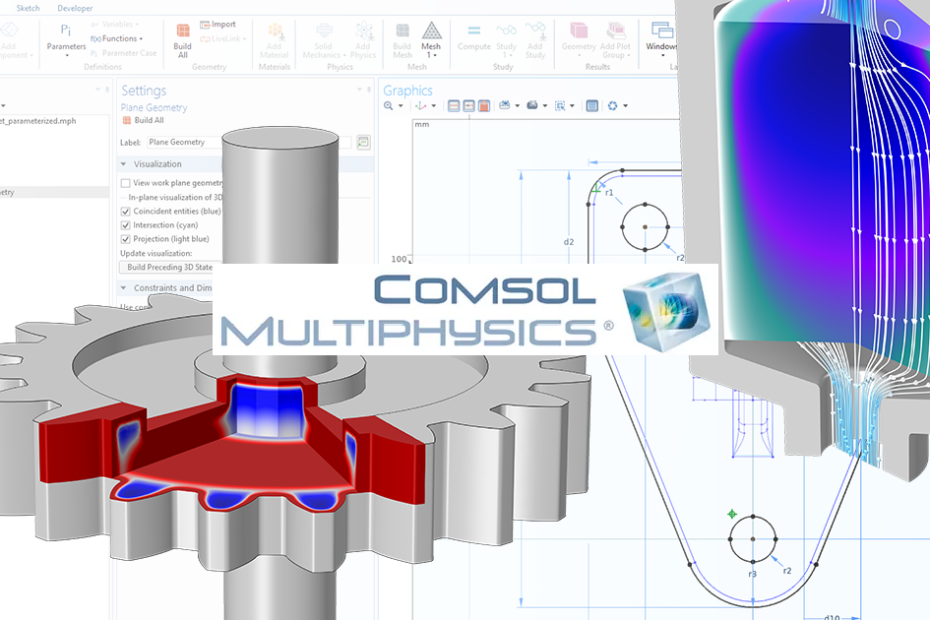Image resolution: width=930 pixels, height=620 pixels.
Task: Click the Add Plot Group icon
Action: 616,30
